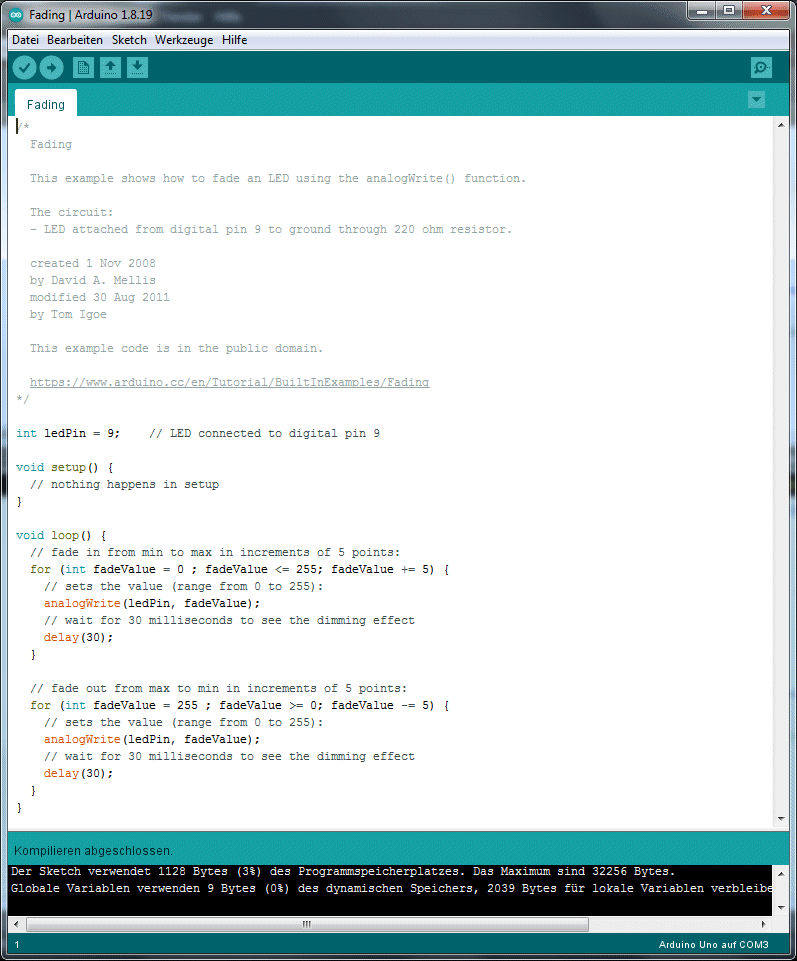797x961 pixels.
Task: Expand the tab options dropdown arrow
Action: [x=757, y=99]
